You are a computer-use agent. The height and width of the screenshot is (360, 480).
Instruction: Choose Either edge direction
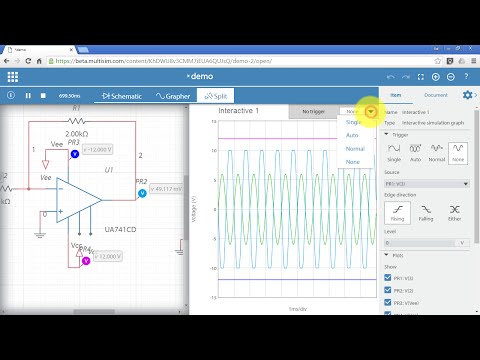(x=455, y=213)
